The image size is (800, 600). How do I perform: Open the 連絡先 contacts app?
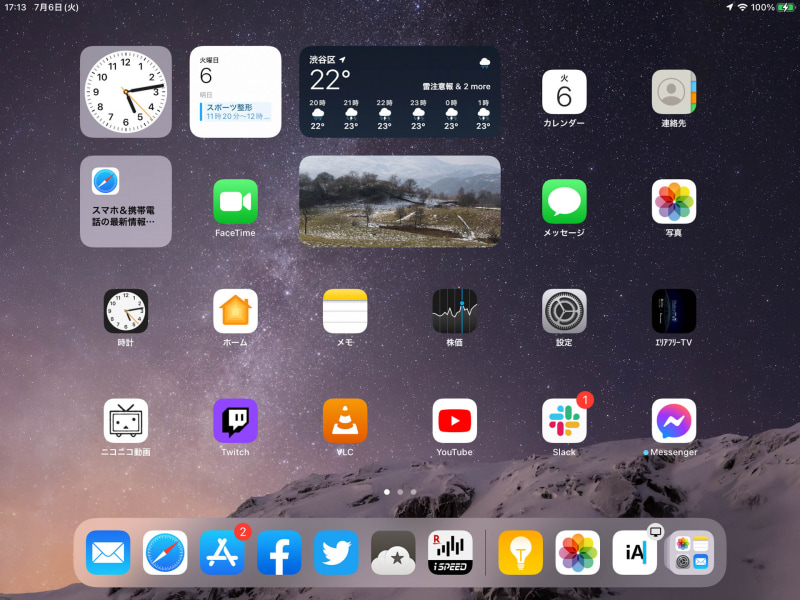[x=673, y=92]
